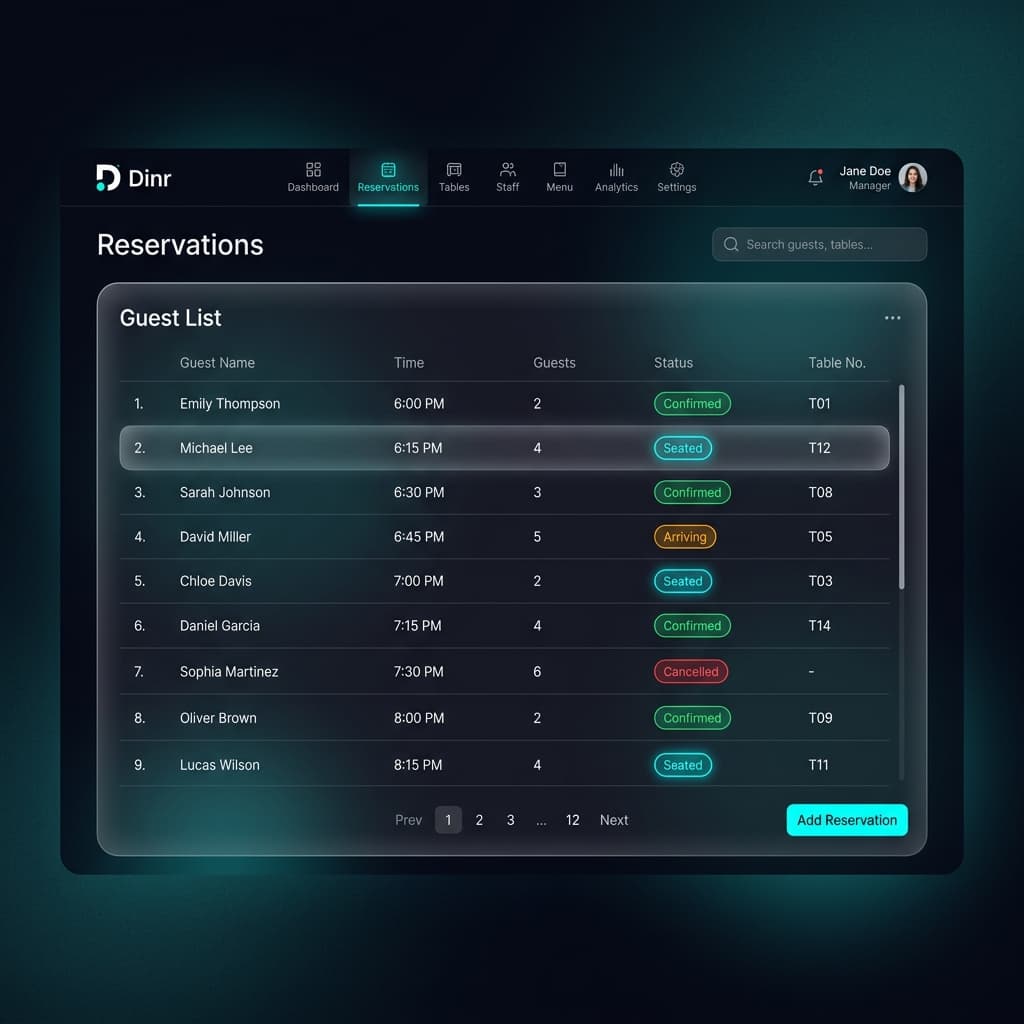Click David Miller's Arriving status badge
This screenshot has height=1024, width=1024.
[x=684, y=537]
